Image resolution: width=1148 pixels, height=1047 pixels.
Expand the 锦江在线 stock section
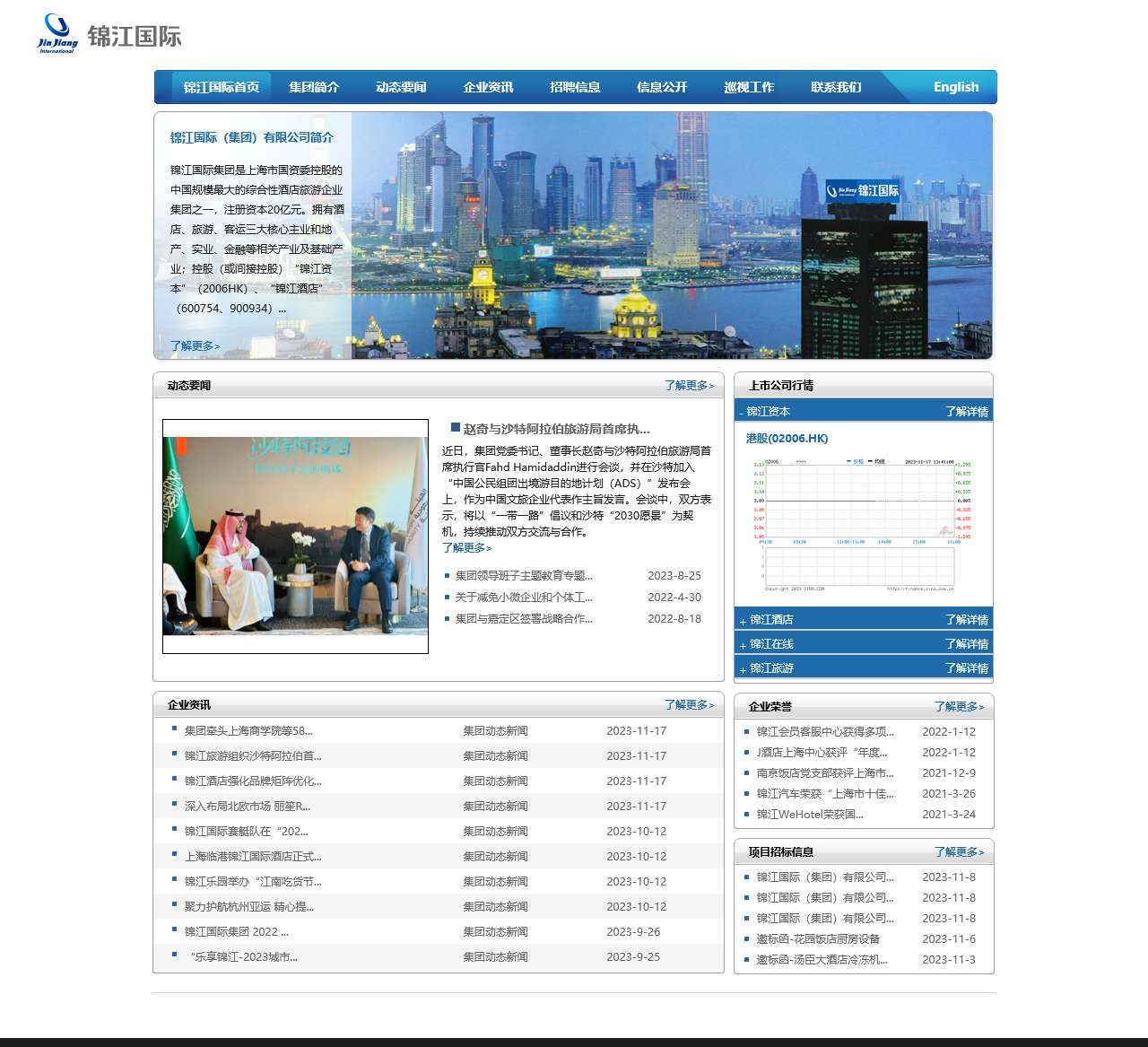pyautogui.click(x=767, y=644)
